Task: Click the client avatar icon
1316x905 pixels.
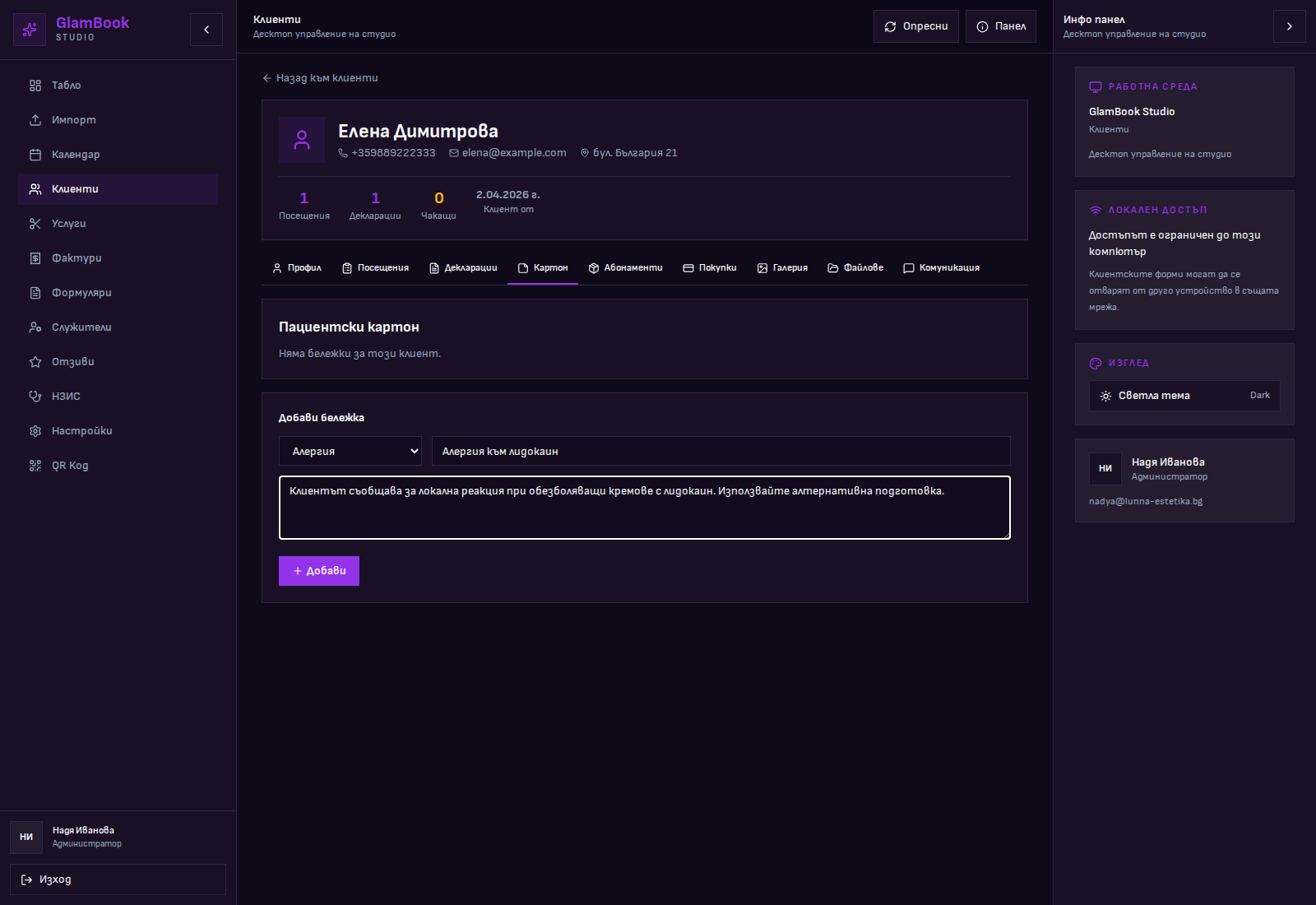Action: (302, 140)
